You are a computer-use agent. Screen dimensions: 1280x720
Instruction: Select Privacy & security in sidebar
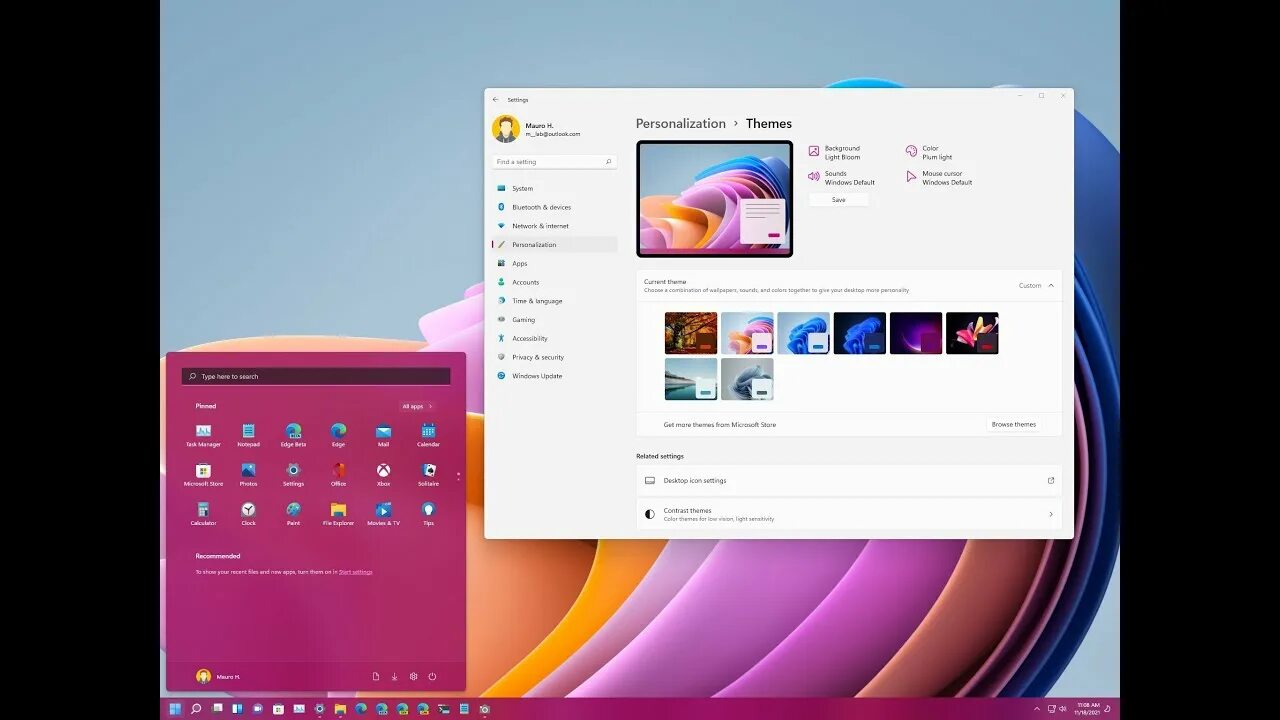(x=554, y=357)
